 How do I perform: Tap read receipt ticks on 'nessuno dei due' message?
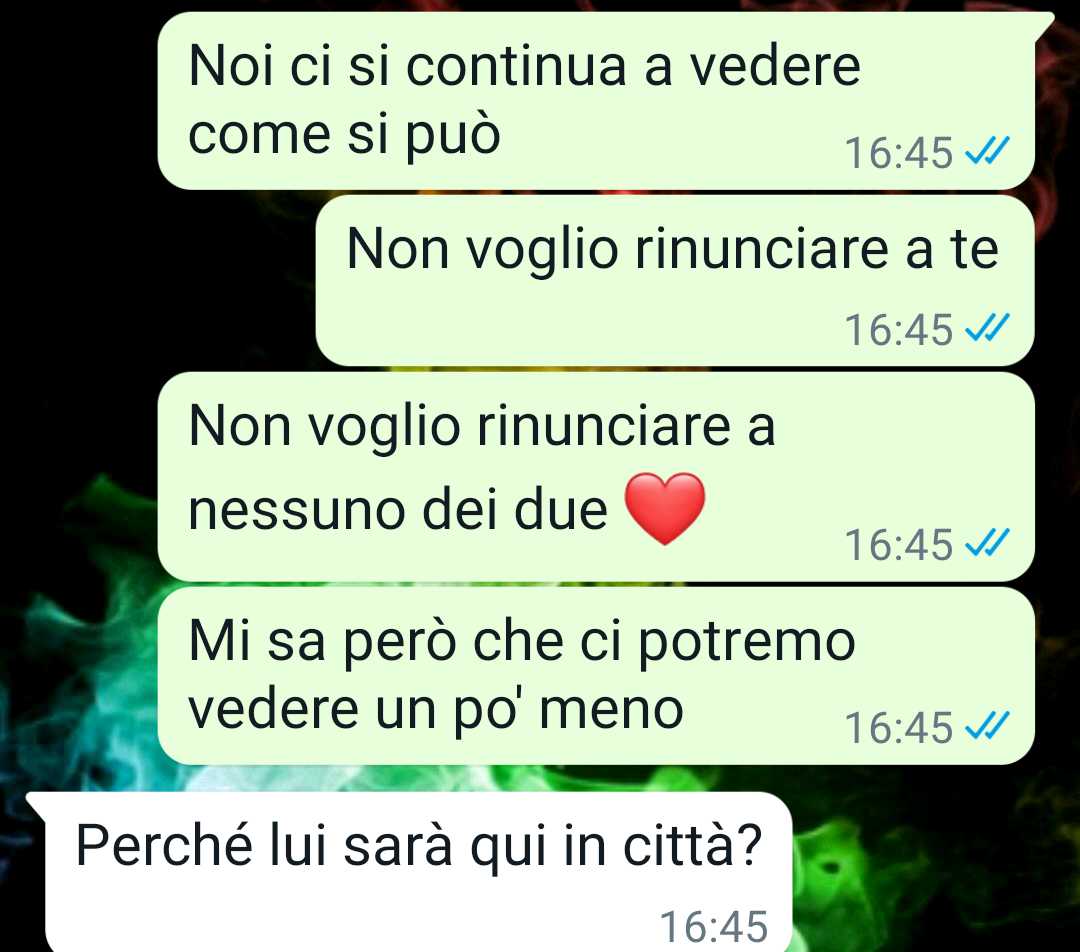pyautogui.click(x=987, y=543)
